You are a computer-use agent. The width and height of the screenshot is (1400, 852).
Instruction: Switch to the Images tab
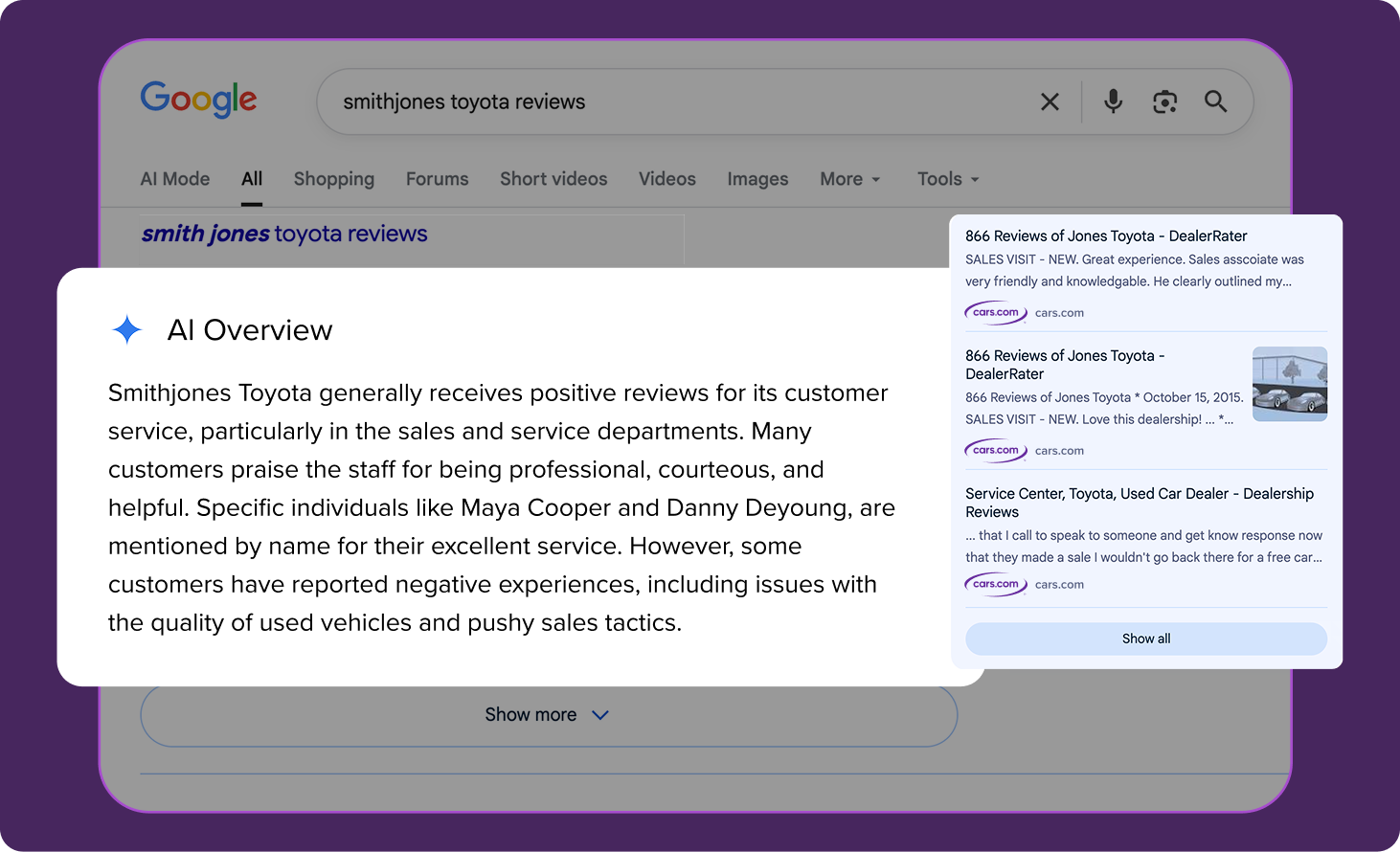(x=757, y=179)
